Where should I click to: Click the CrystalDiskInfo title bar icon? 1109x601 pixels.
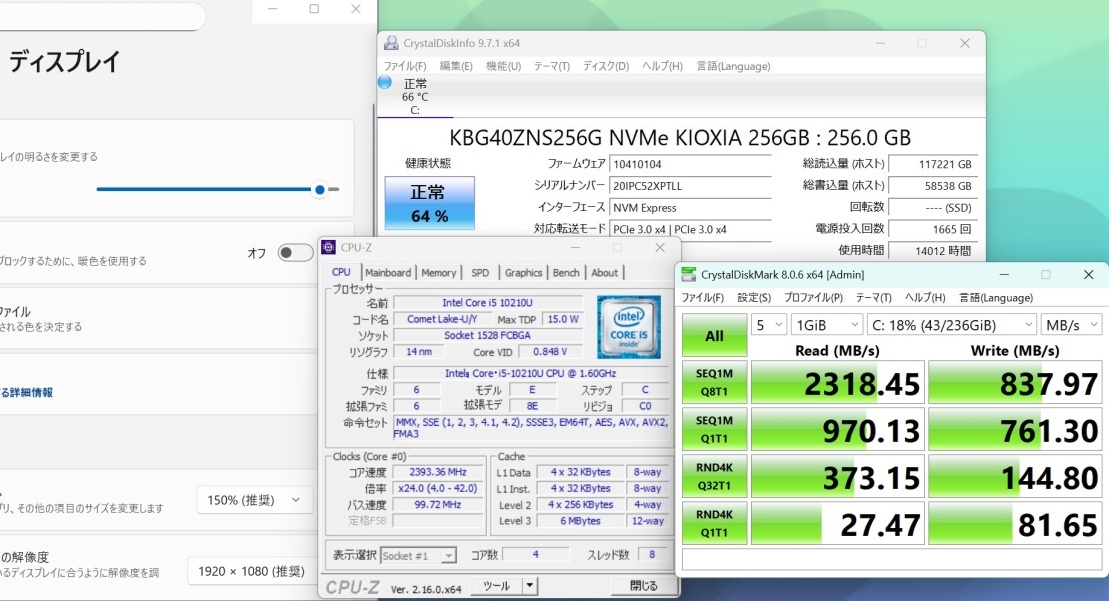(390, 43)
